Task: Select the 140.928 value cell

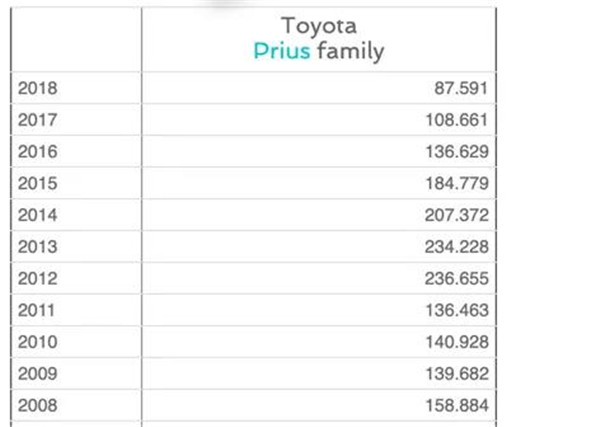Action: click(457, 342)
